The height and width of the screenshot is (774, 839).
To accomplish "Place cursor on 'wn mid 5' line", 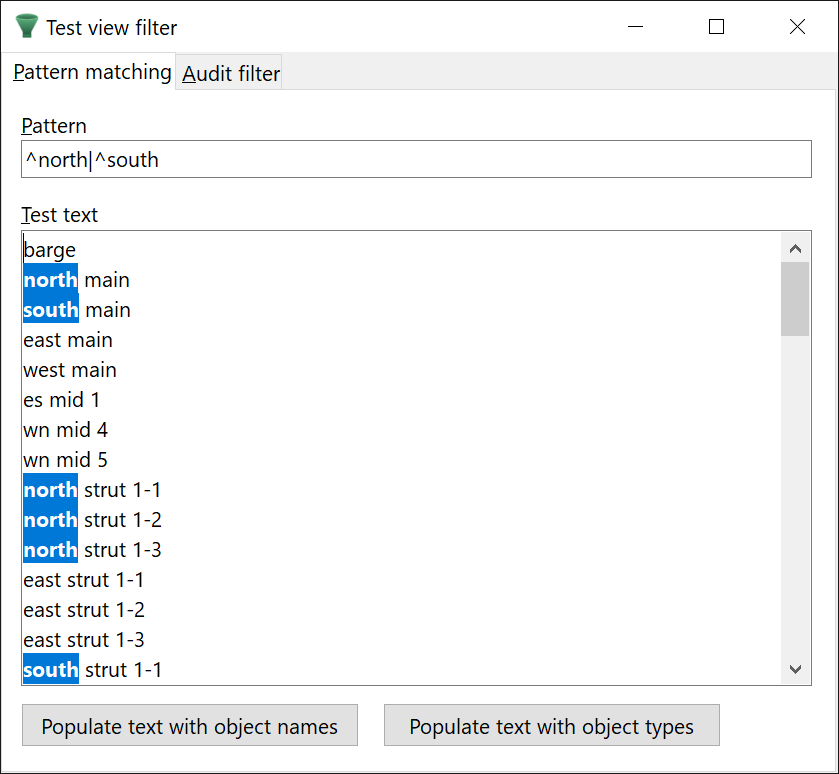I will [x=66, y=460].
